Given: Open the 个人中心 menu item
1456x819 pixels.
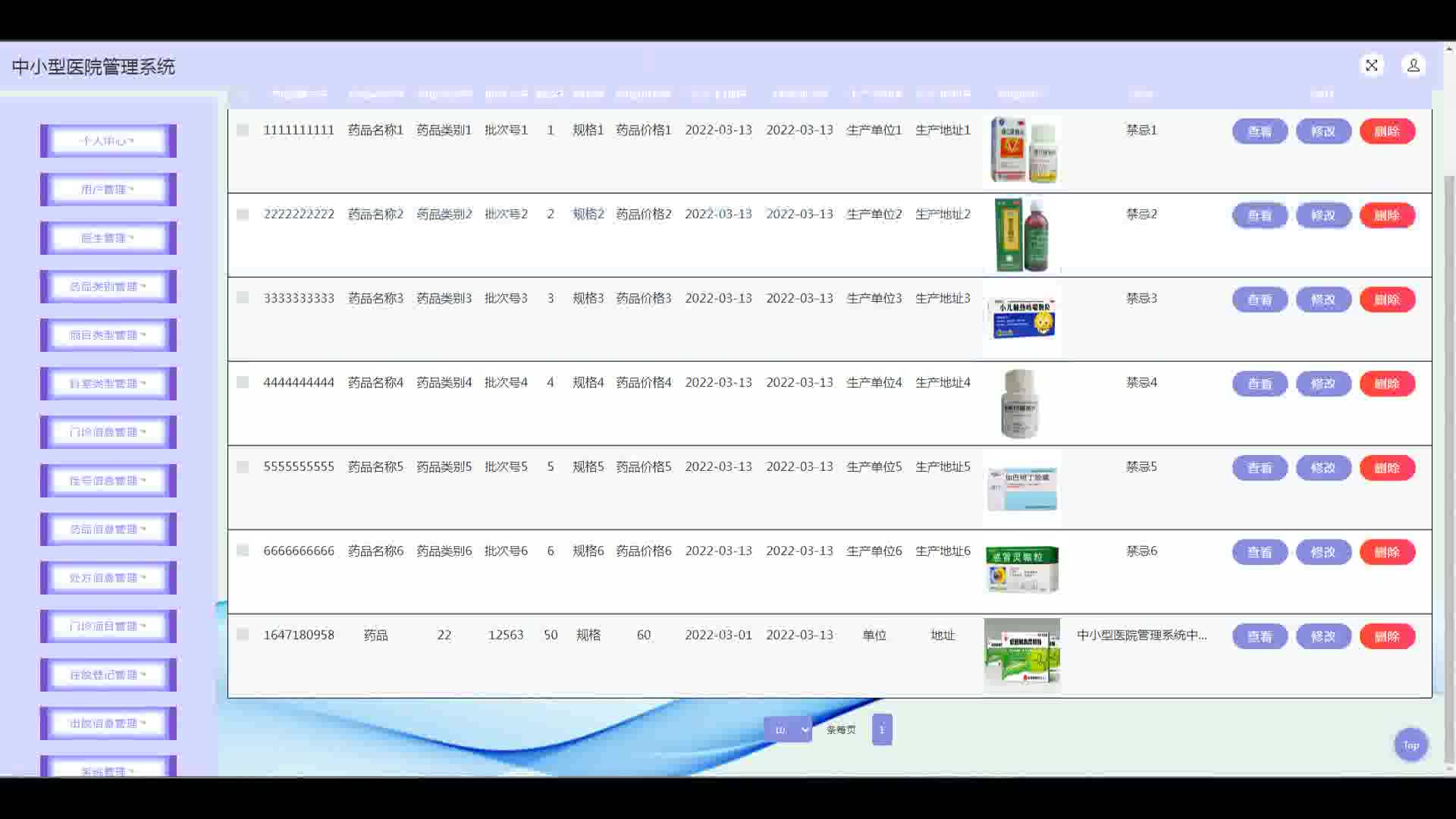Looking at the screenshot, I should [108, 141].
